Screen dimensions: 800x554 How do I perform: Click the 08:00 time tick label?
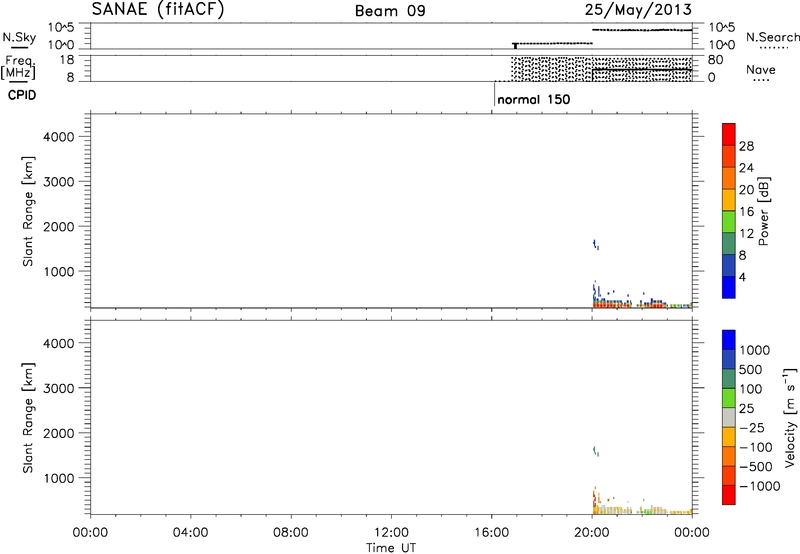point(290,533)
